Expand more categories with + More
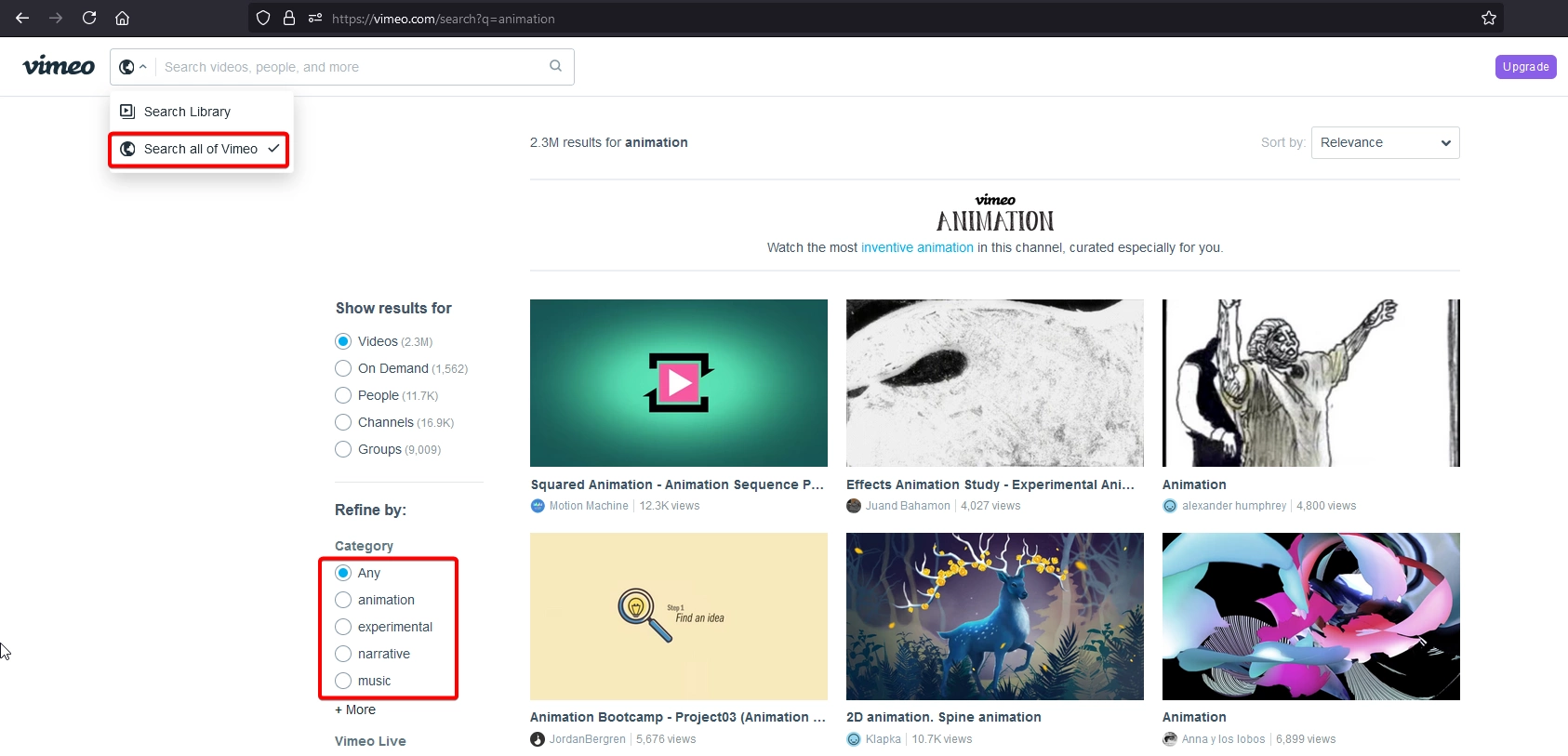This screenshot has height=756, width=1568. pyautogui.click(x=355, y=710)
